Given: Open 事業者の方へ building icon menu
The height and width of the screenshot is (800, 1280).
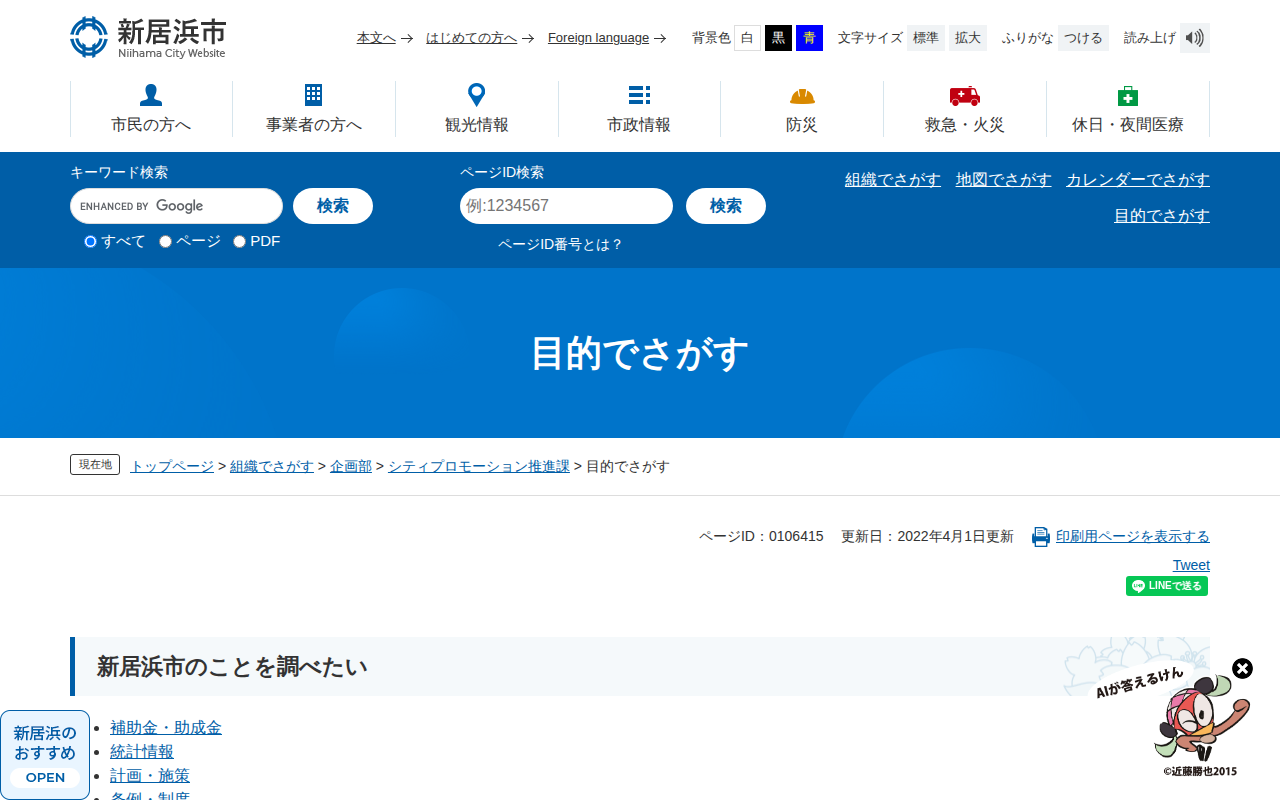Looking at the screenshot, I should (x=314, y=109).
